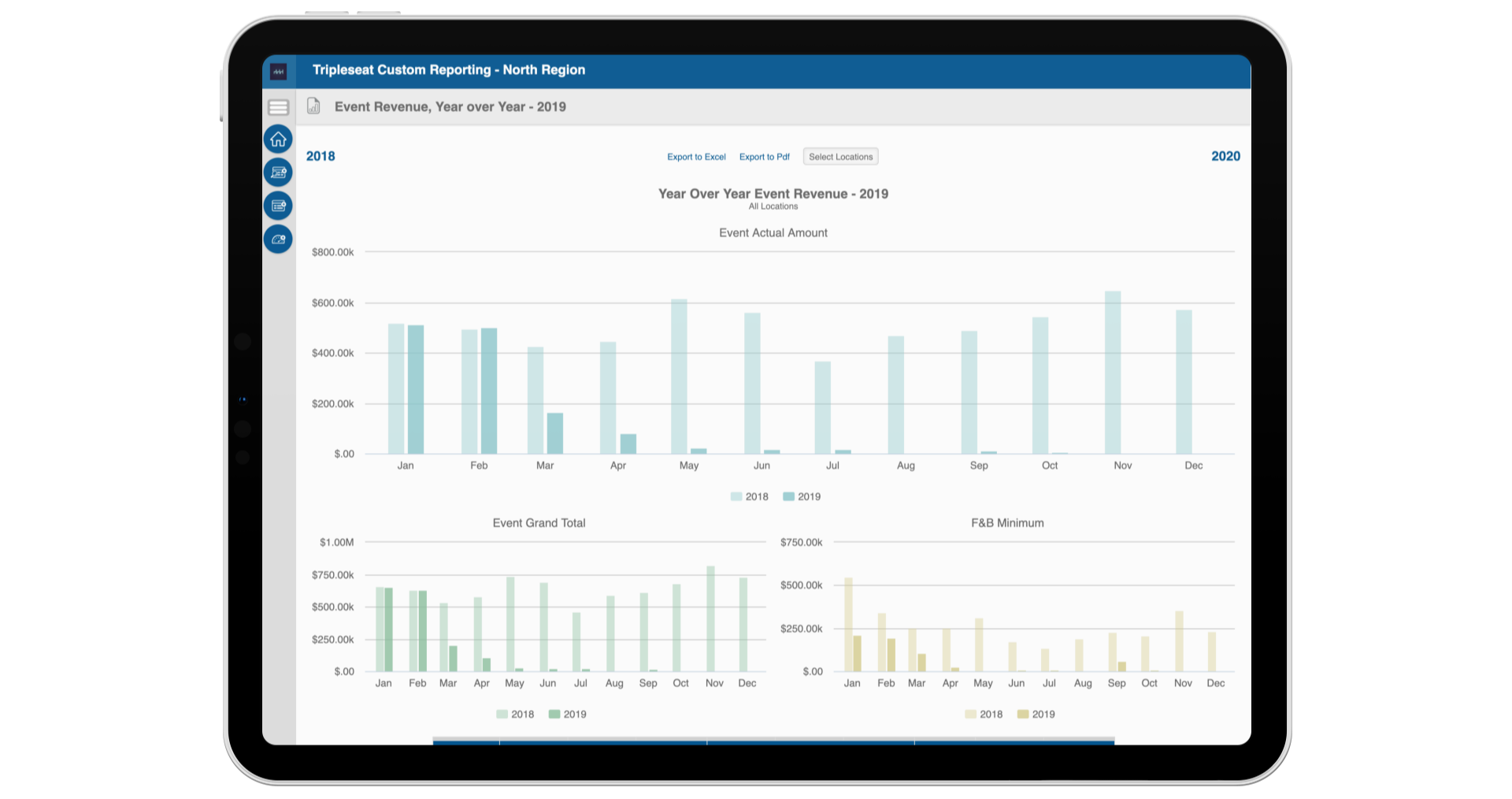Click the February 2019 bar in F&B Minimum chart
The height and width of the screenshot is (799, 1512).
891,655
